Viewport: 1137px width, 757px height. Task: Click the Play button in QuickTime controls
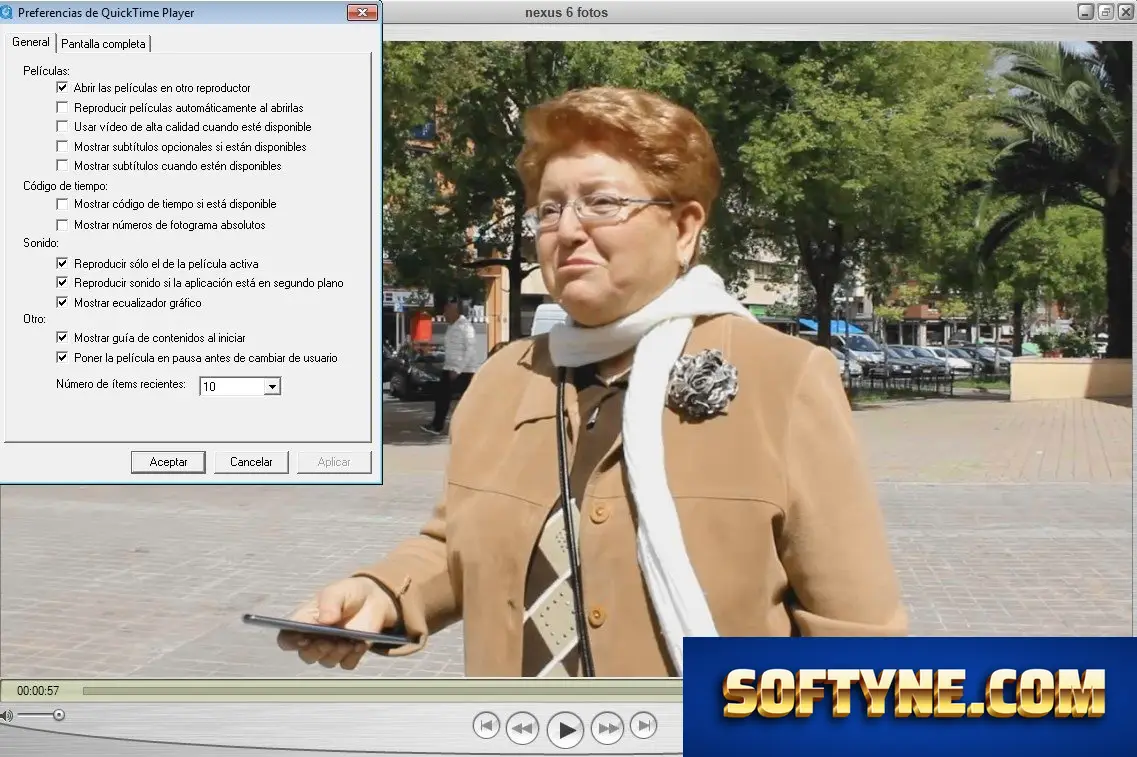point(566,729)
